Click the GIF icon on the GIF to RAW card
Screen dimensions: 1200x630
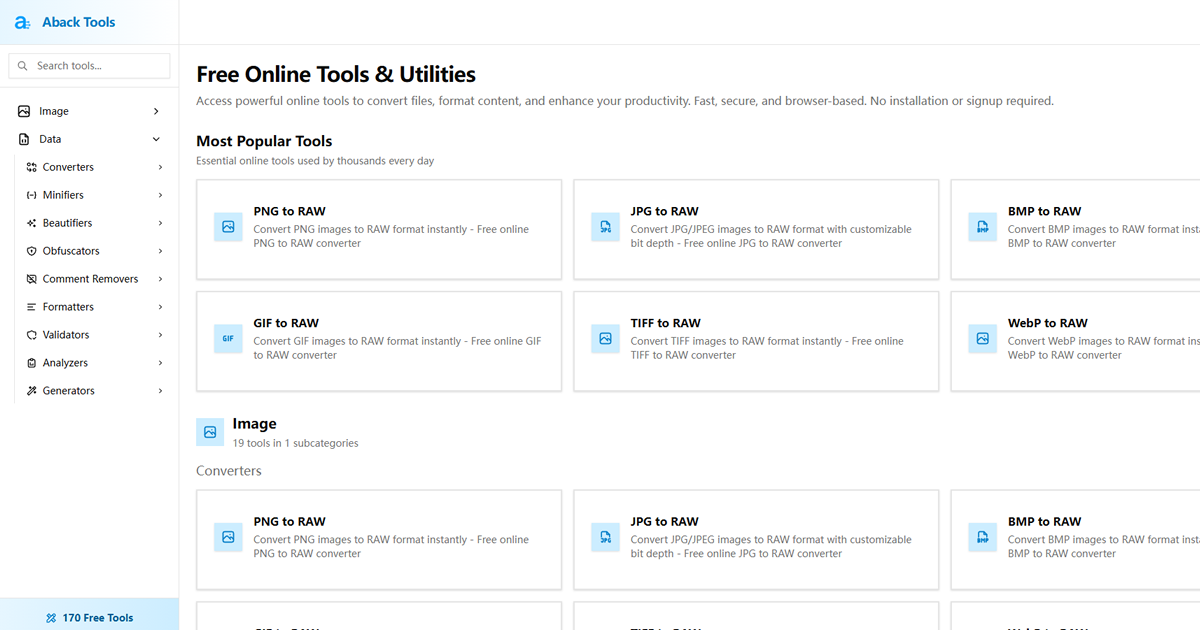pyautogui.click(x=228, y=339)
